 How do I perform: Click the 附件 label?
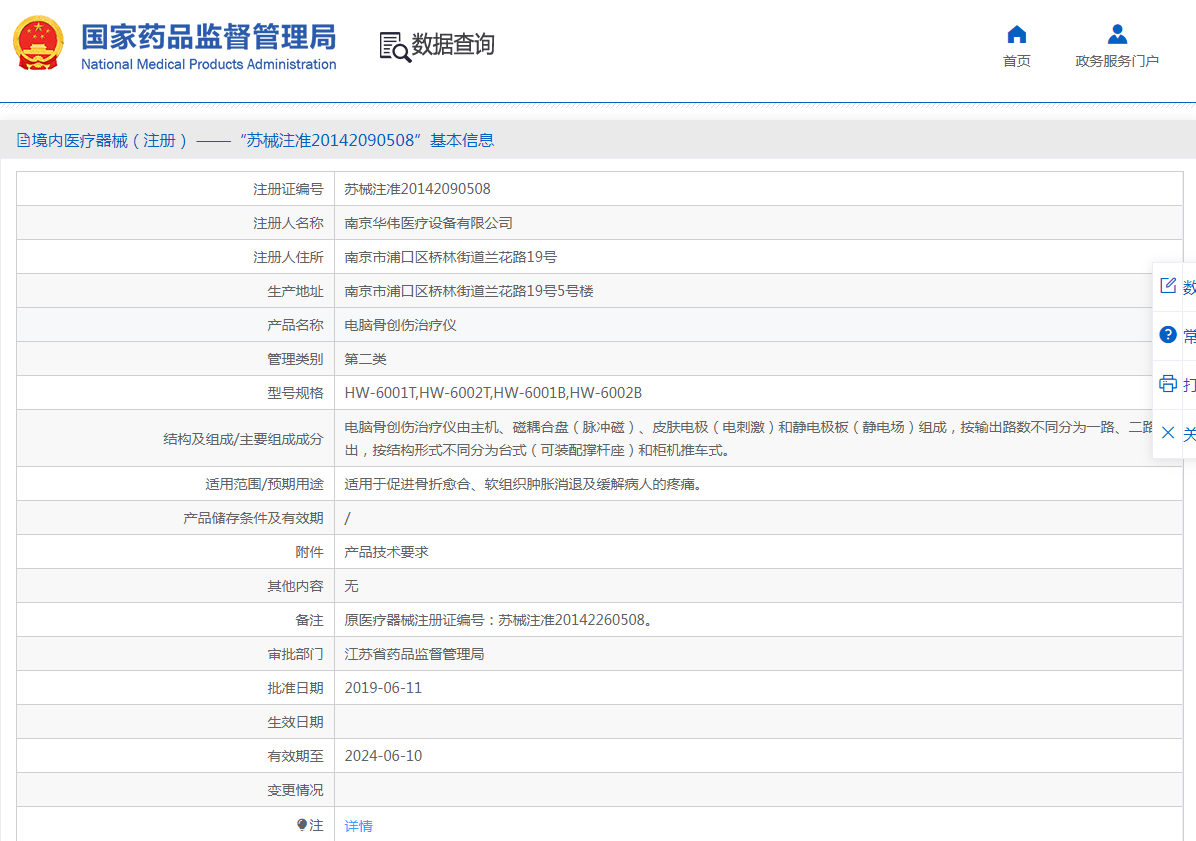tap(309, 552)
